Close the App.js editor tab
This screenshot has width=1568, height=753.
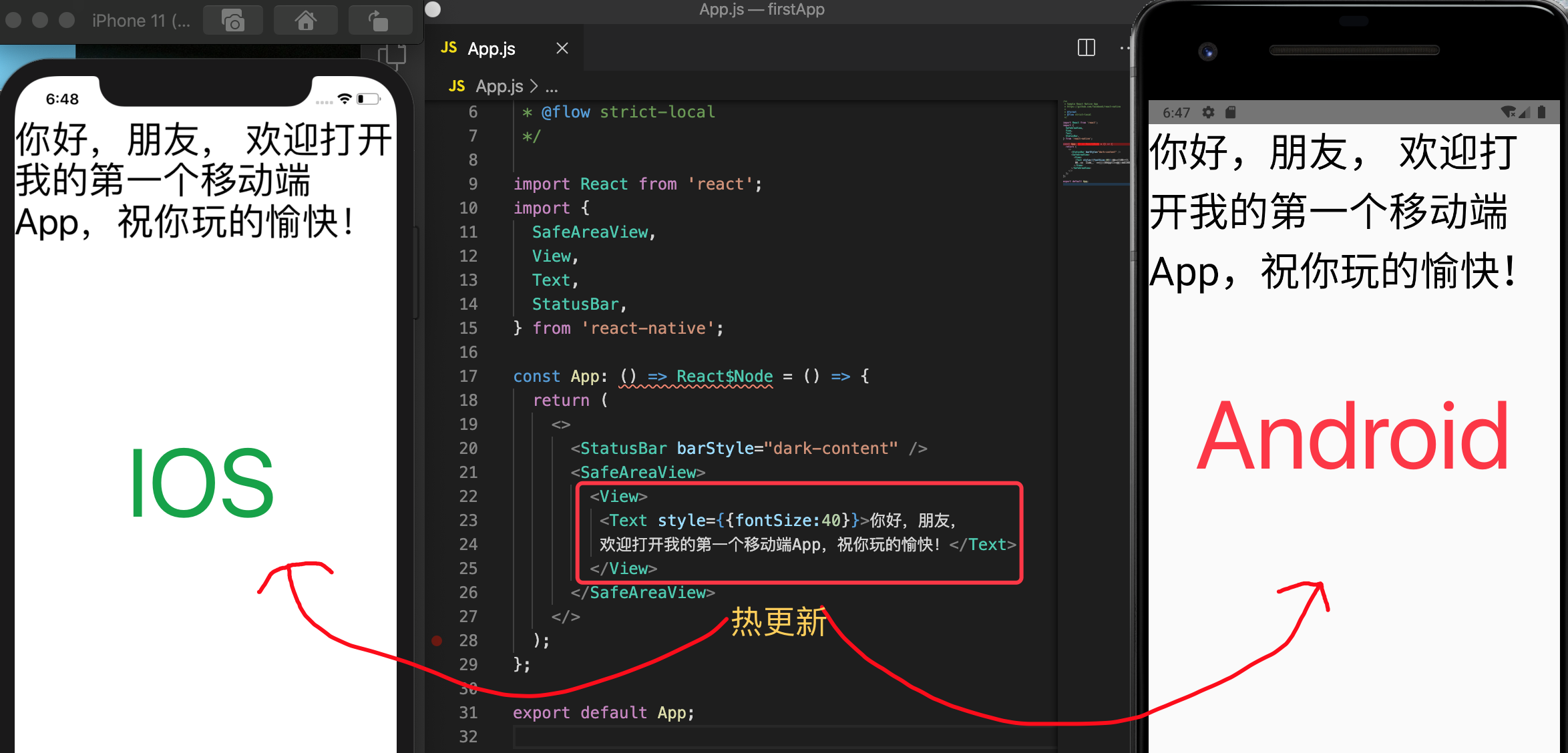[x=562, y=48]
